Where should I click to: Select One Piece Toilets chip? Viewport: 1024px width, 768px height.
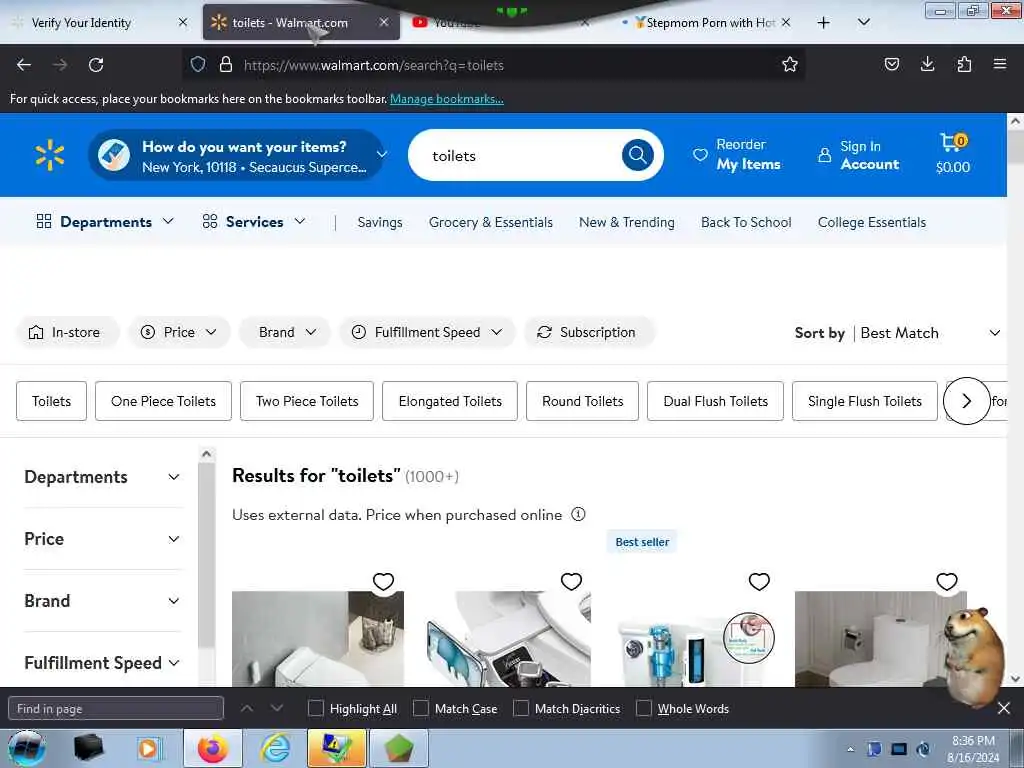163,401
